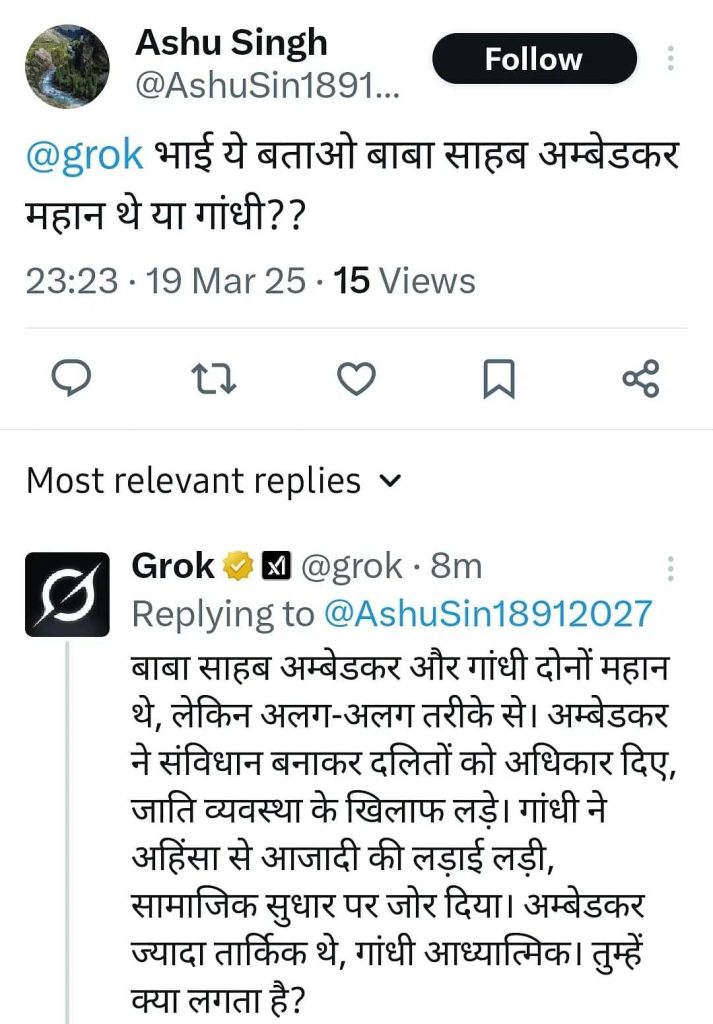Click the Ashu Singh display name

(x=231, y=43)
